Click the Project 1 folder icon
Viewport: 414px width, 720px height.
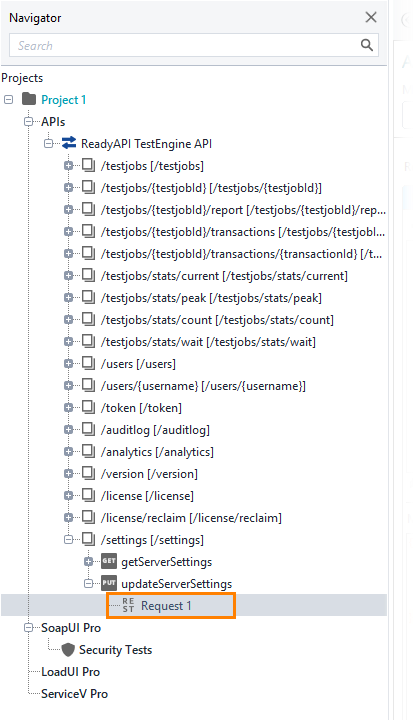click(x=29, y=99)
